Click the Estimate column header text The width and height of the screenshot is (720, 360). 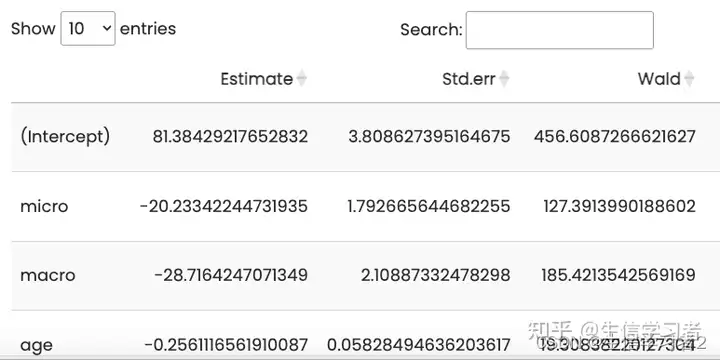click(x=257, y=79)
